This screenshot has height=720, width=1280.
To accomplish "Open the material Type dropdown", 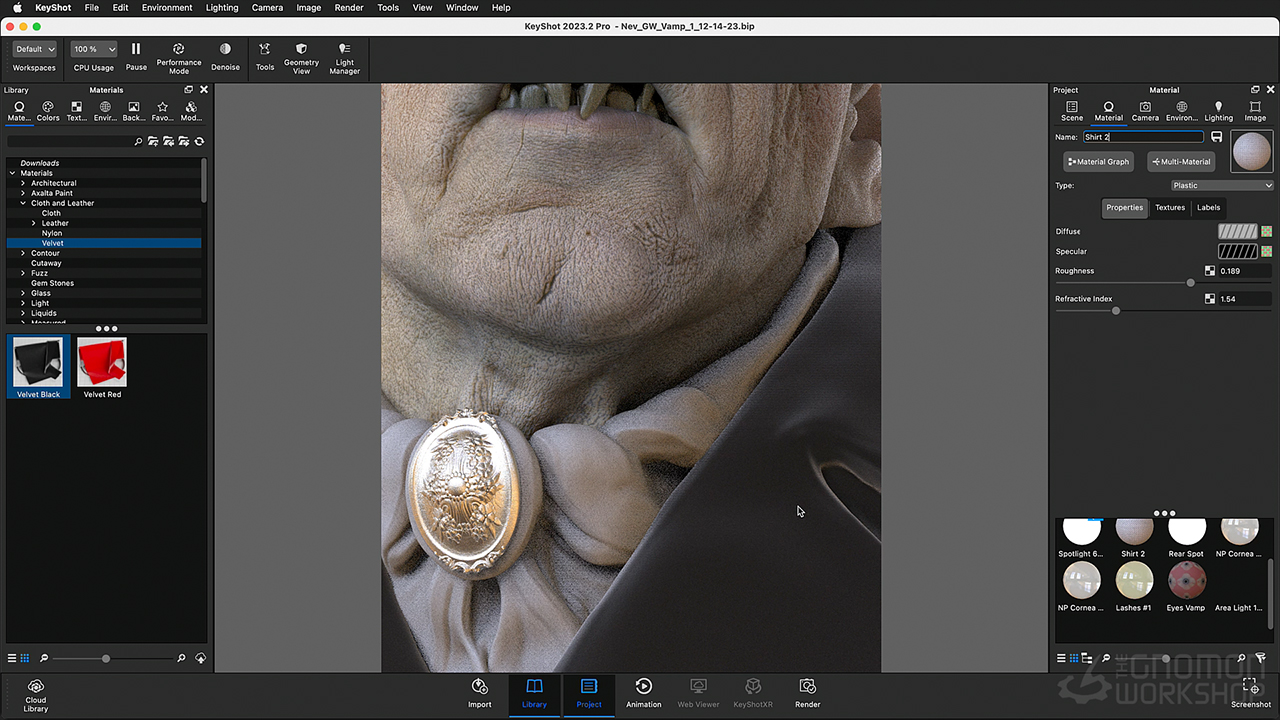I will click(x=1222, y=185).
